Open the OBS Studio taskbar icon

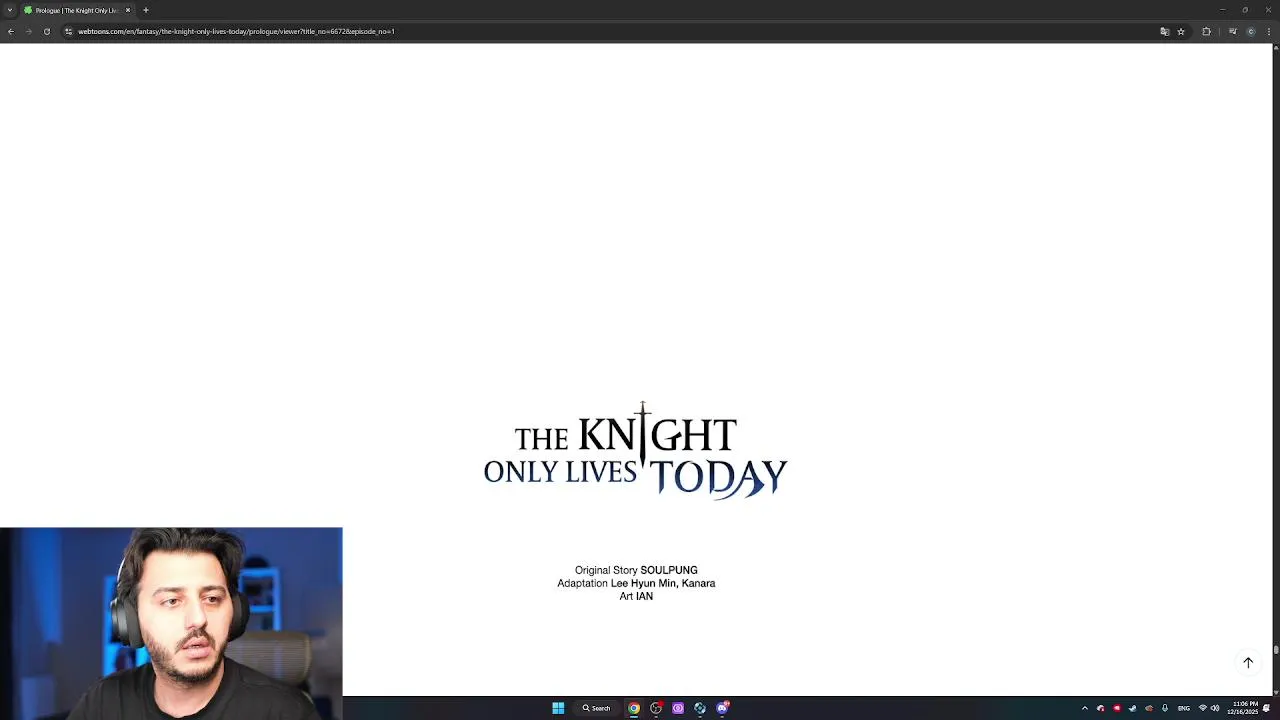[x=656, y=708]
